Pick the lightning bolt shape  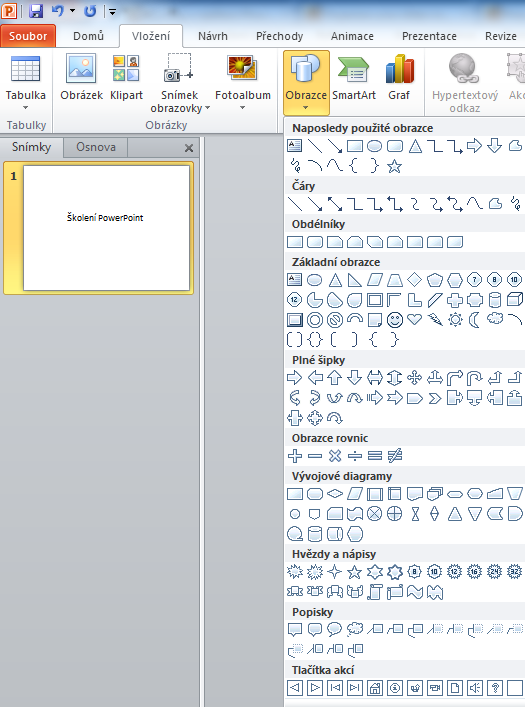pyautogui.click(x=435, y=320)
